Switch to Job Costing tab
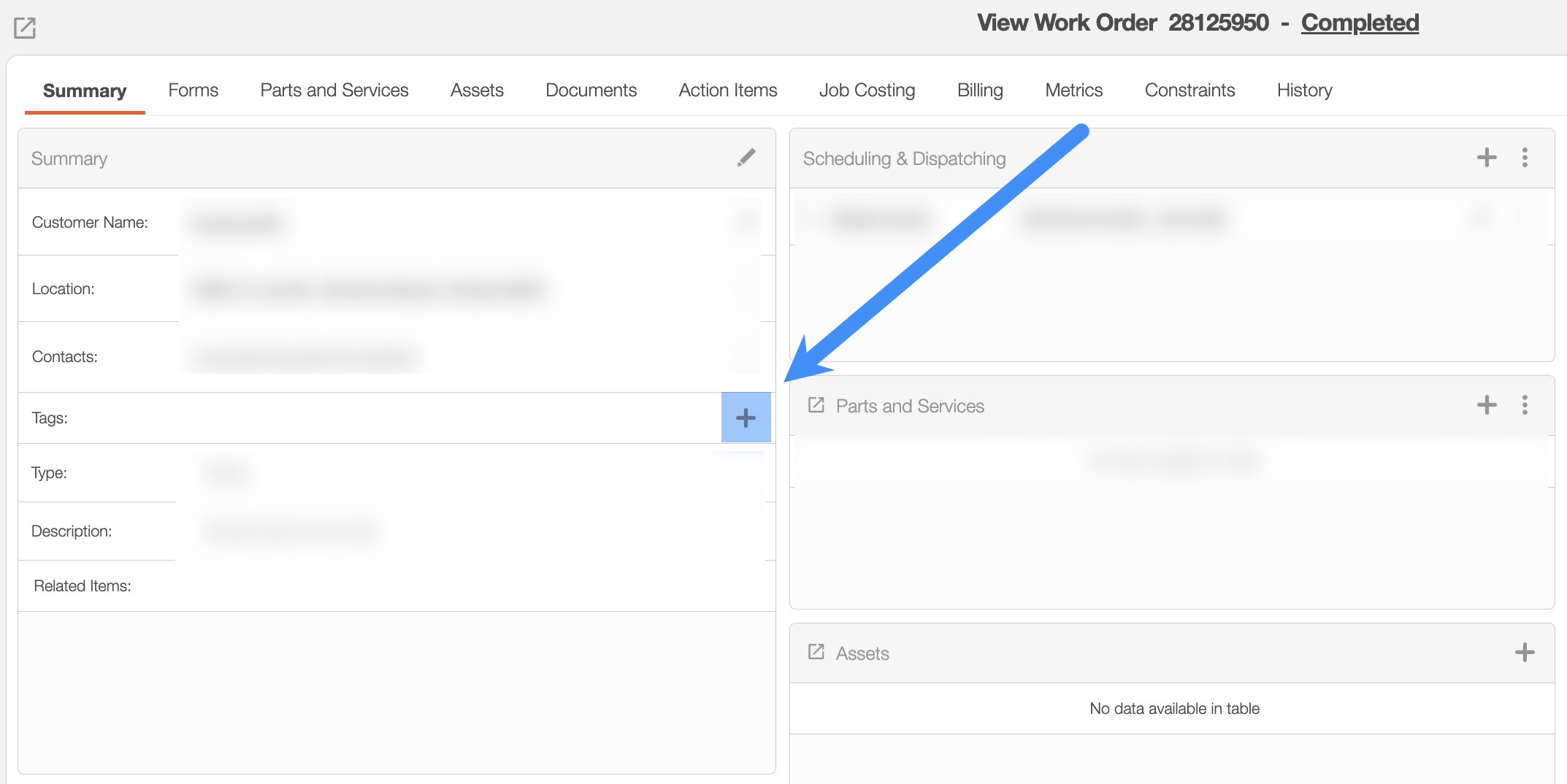 [x=867, y=90]
